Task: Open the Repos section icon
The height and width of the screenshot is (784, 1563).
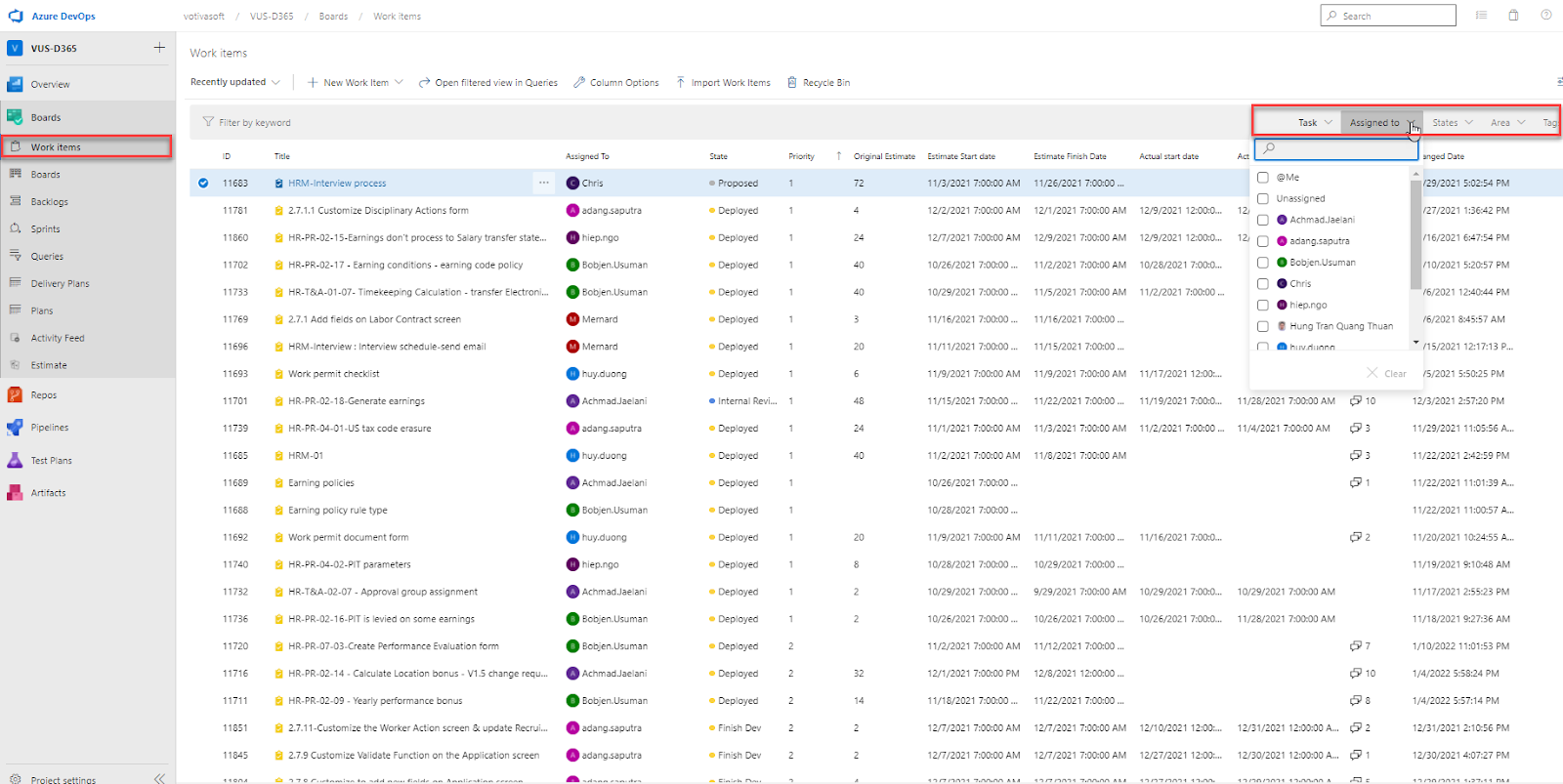Action: coord(15,395)
